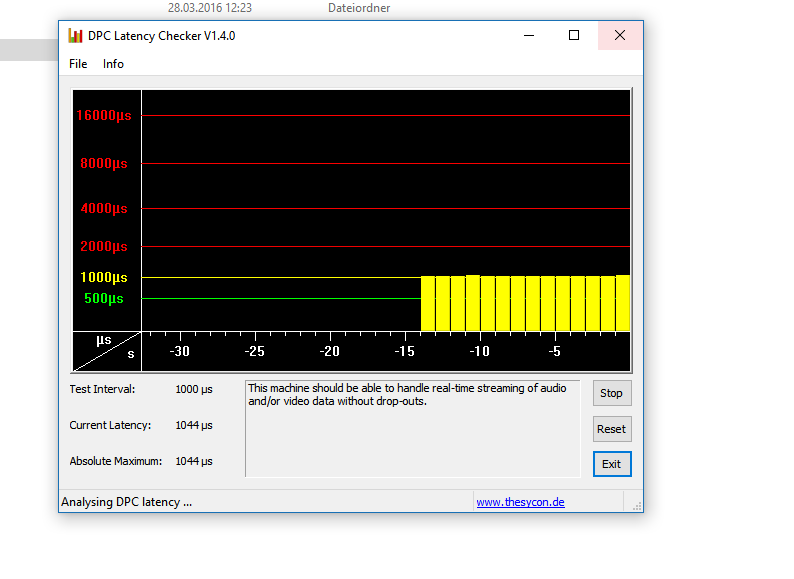Close the DPC Latency Checker window
794x579 pixels.
(x=620, y=35)
